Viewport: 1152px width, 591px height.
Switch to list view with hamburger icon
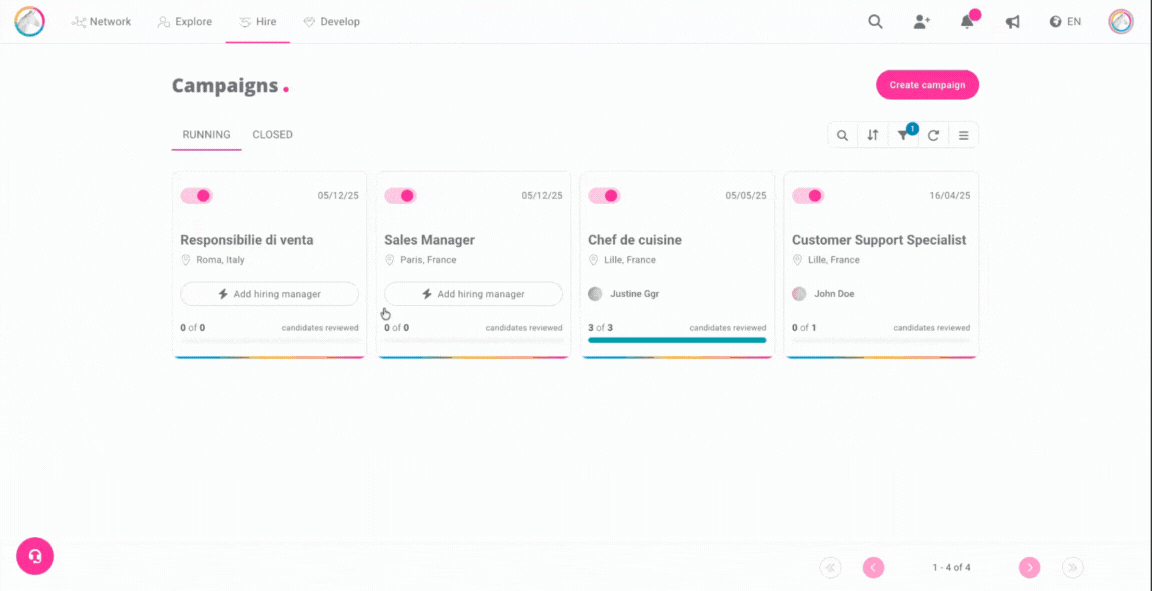point(963,135)
